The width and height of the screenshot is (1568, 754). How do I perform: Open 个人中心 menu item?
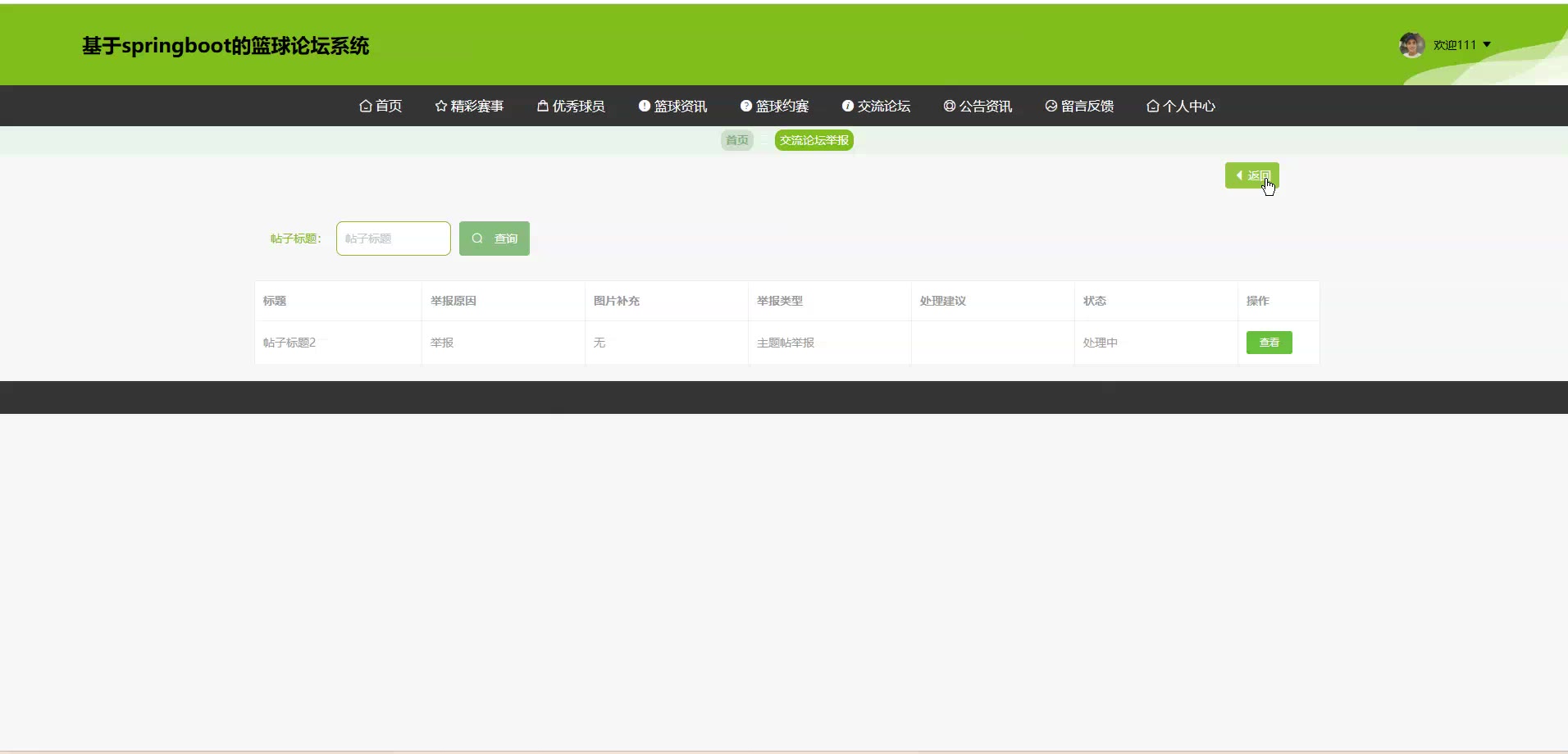pos(1181,106)
